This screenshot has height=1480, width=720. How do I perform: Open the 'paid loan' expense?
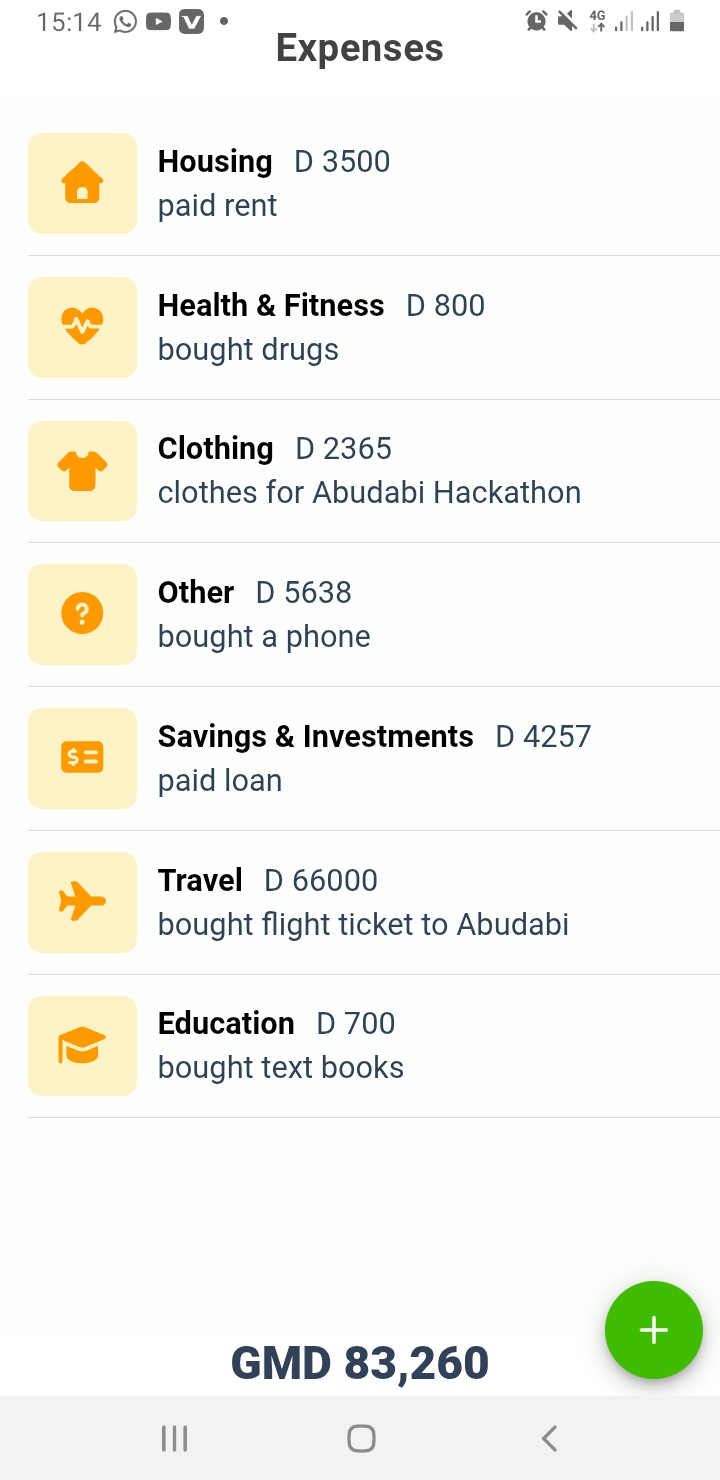(220, 781)
